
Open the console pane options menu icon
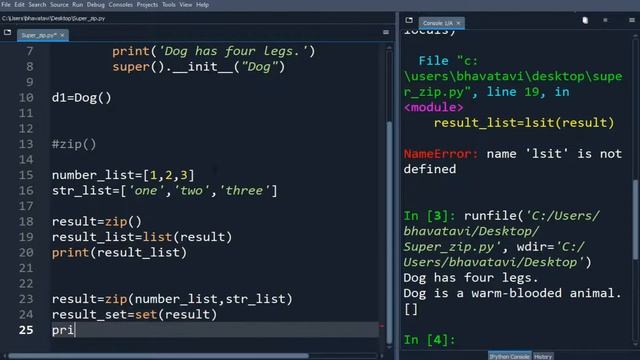(x=632, y=20)
